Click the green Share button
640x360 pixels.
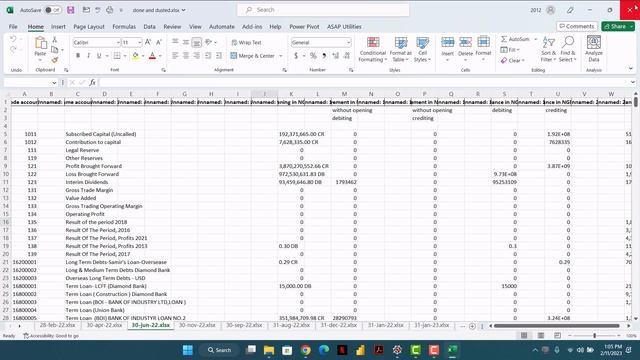(x=618, y=26)
